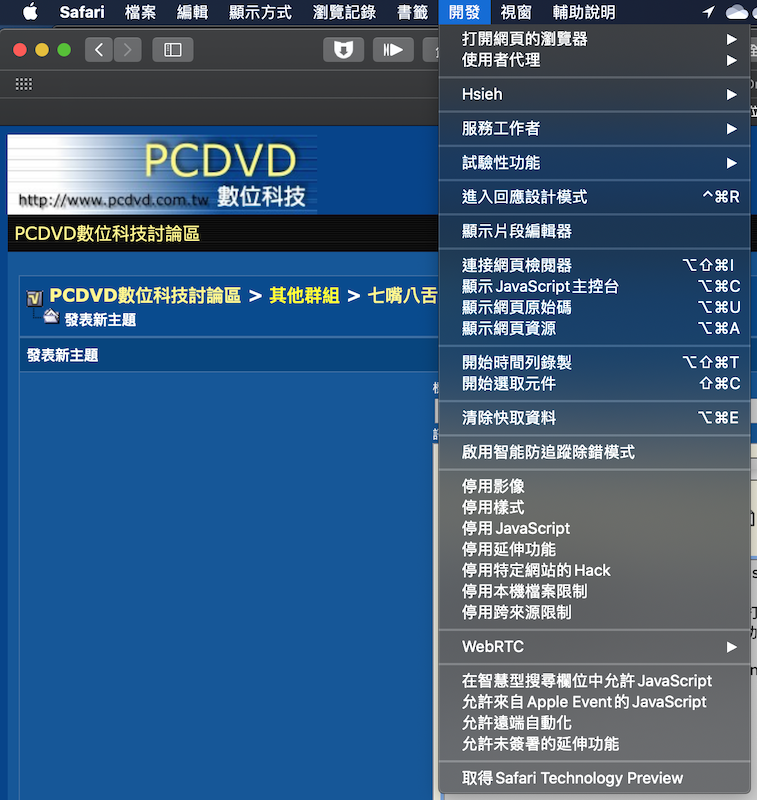Open the favorites grid icon
The height and width of the screenshot is (800, 757).
24,84
